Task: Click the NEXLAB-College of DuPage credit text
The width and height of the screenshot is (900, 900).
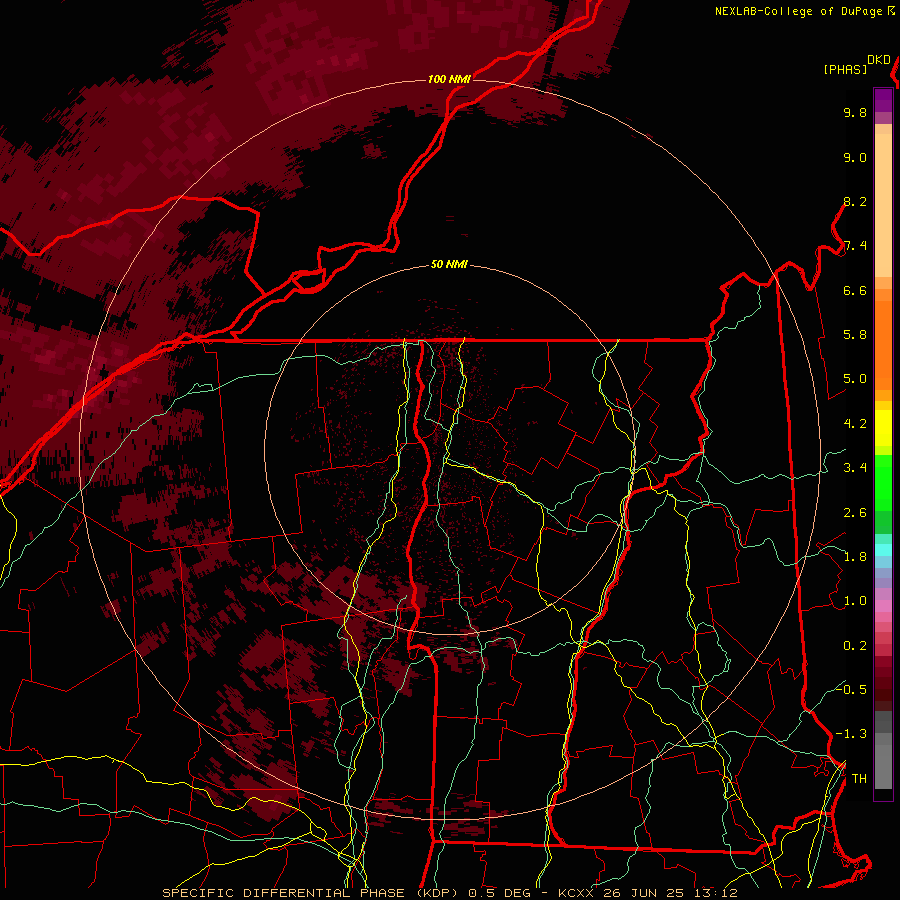Action: (x=801, y=11)
